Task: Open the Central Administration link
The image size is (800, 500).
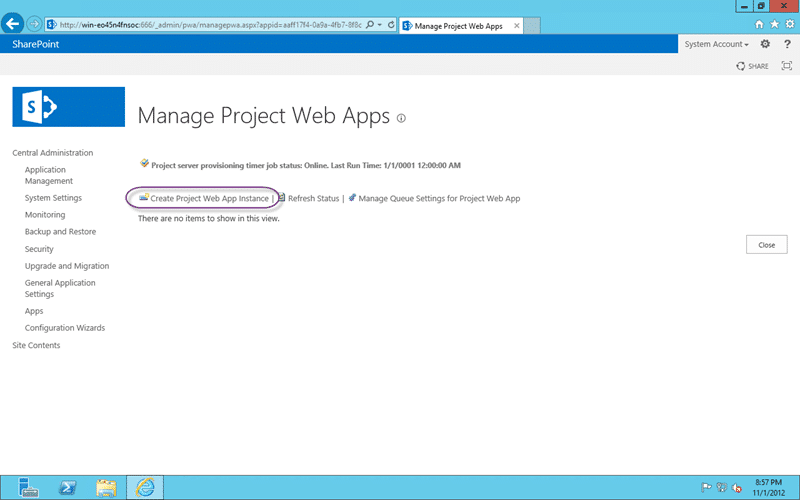Action: tap(53, 153)
